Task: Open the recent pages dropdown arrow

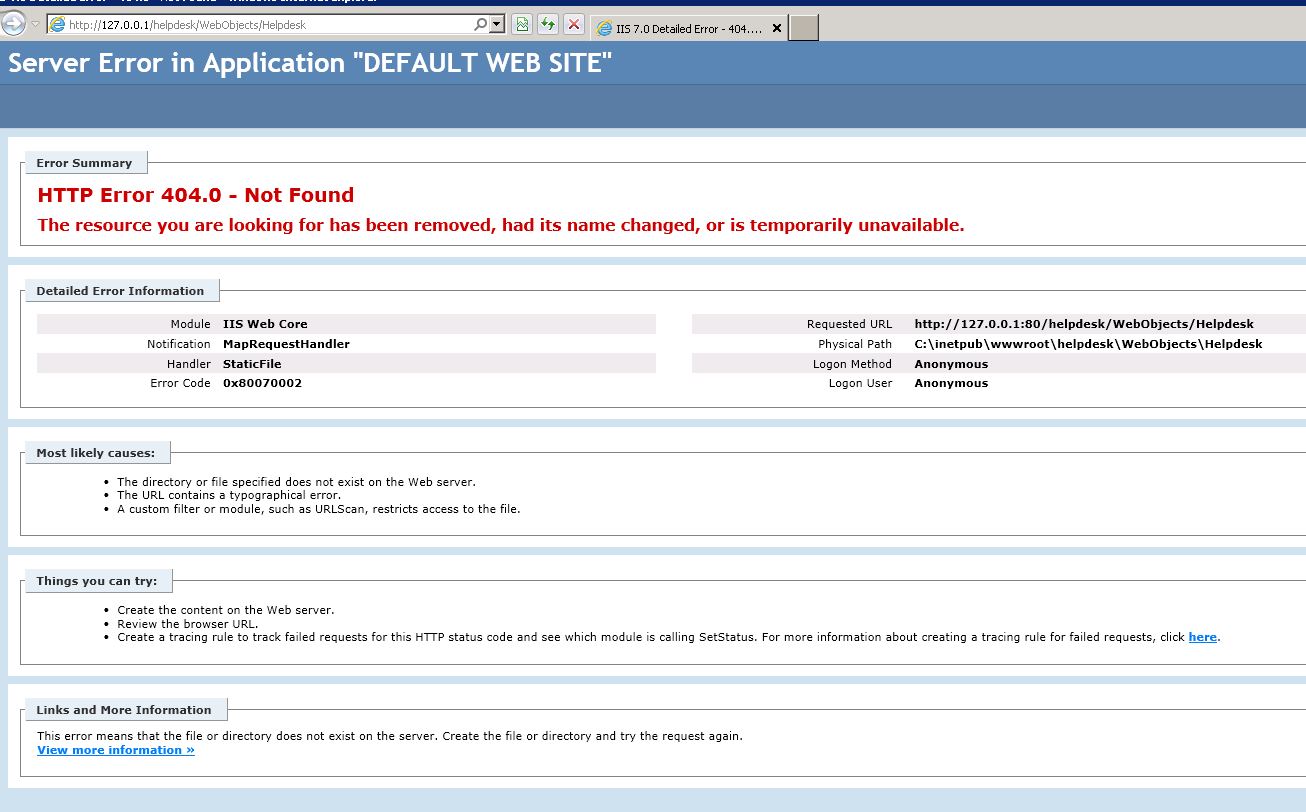Action: 36,23
